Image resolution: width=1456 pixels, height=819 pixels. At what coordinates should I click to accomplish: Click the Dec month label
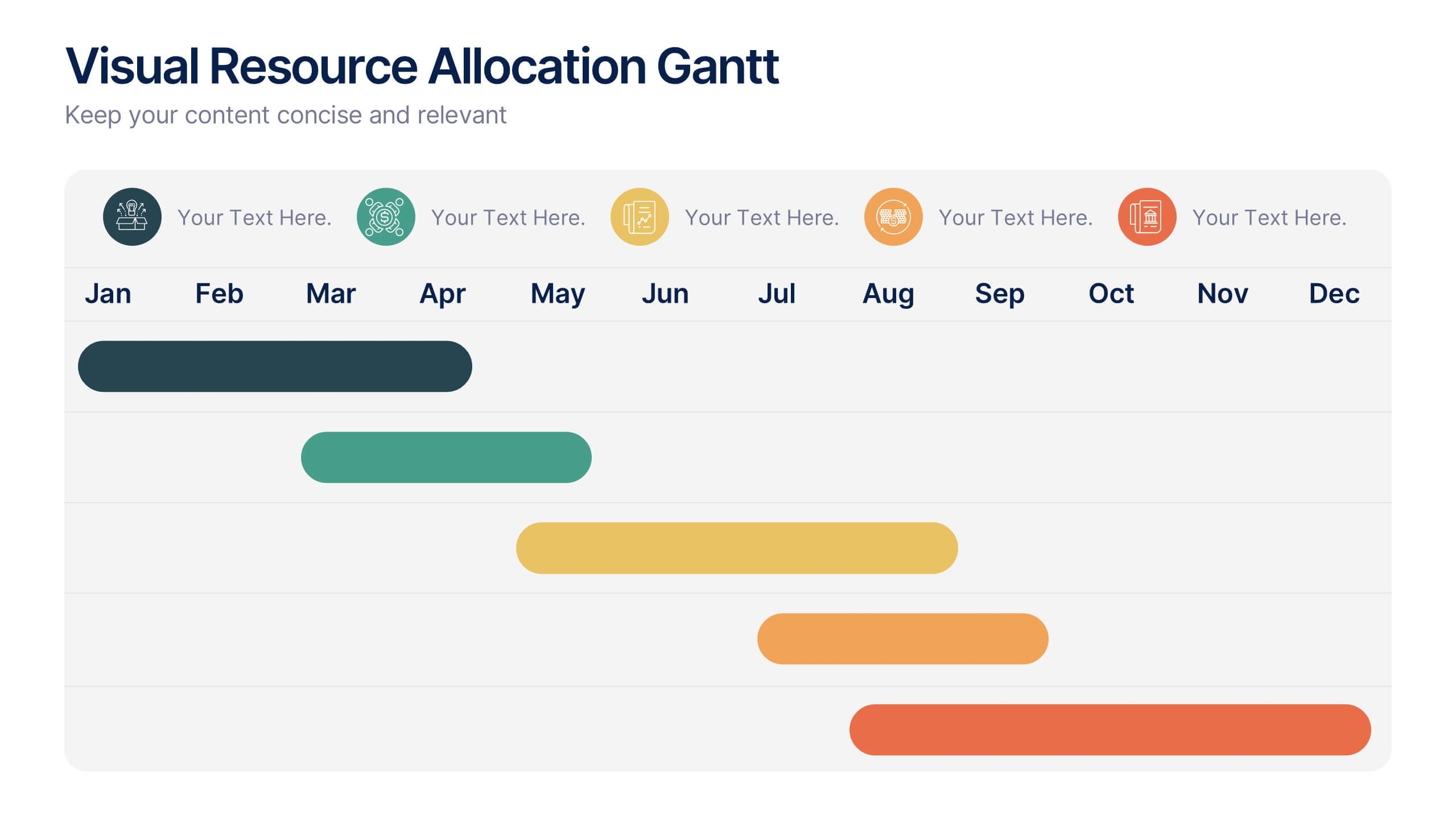pyautogui.click(x=1334, y=293)
